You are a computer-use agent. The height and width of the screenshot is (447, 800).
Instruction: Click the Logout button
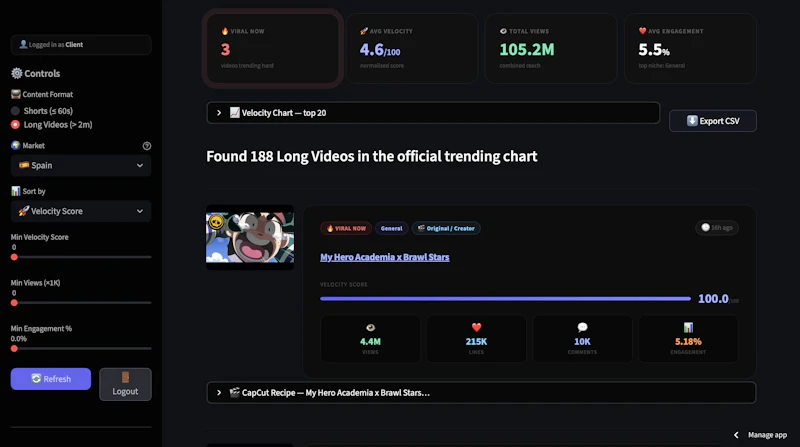126,384
